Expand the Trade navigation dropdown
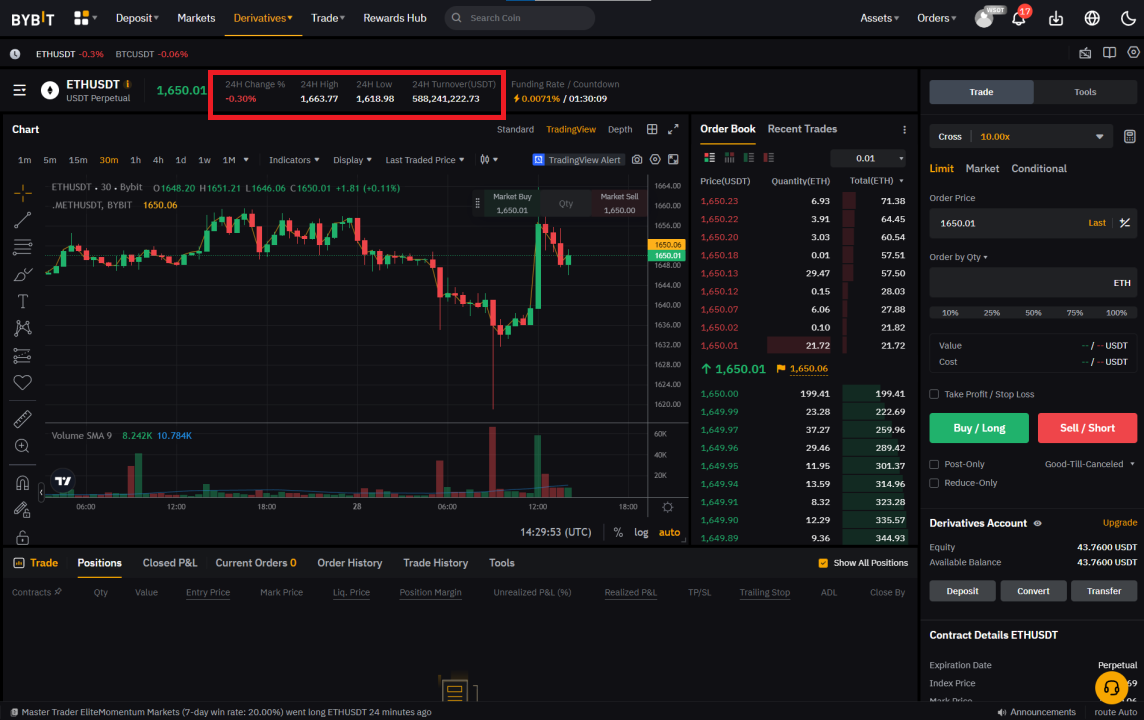 [x=328, y=18]
